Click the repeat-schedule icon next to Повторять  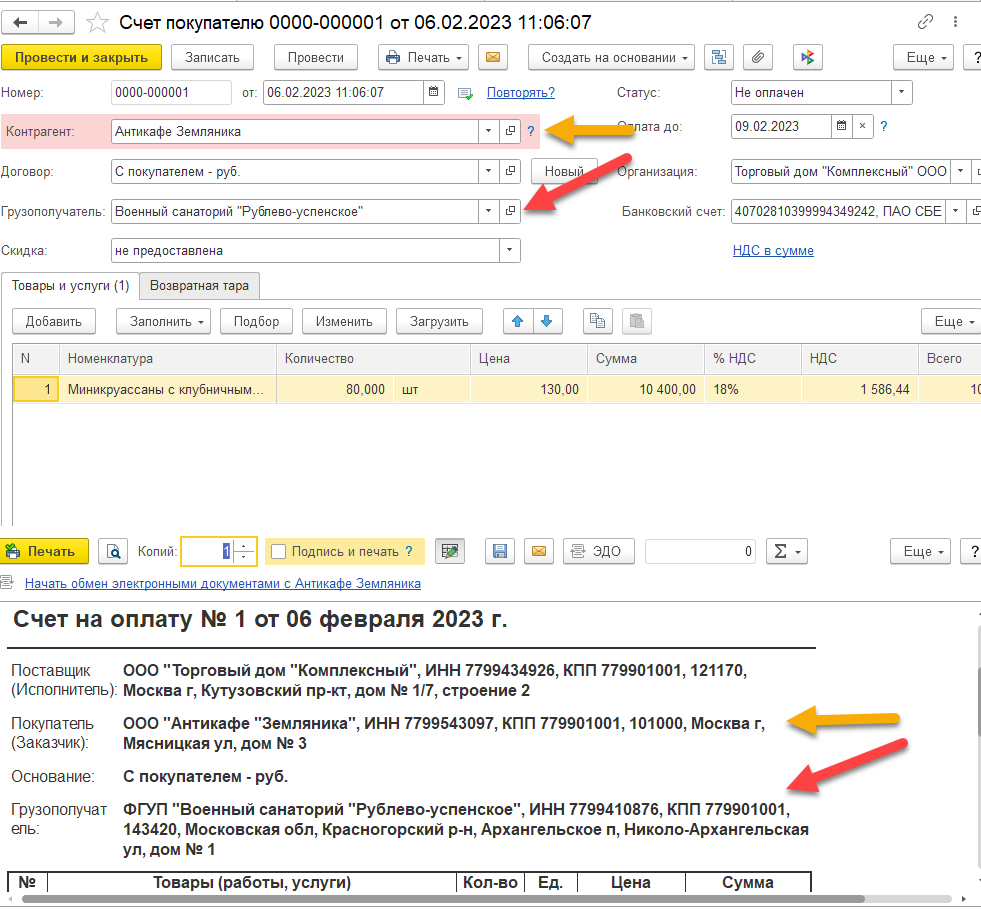click(465, 93)
